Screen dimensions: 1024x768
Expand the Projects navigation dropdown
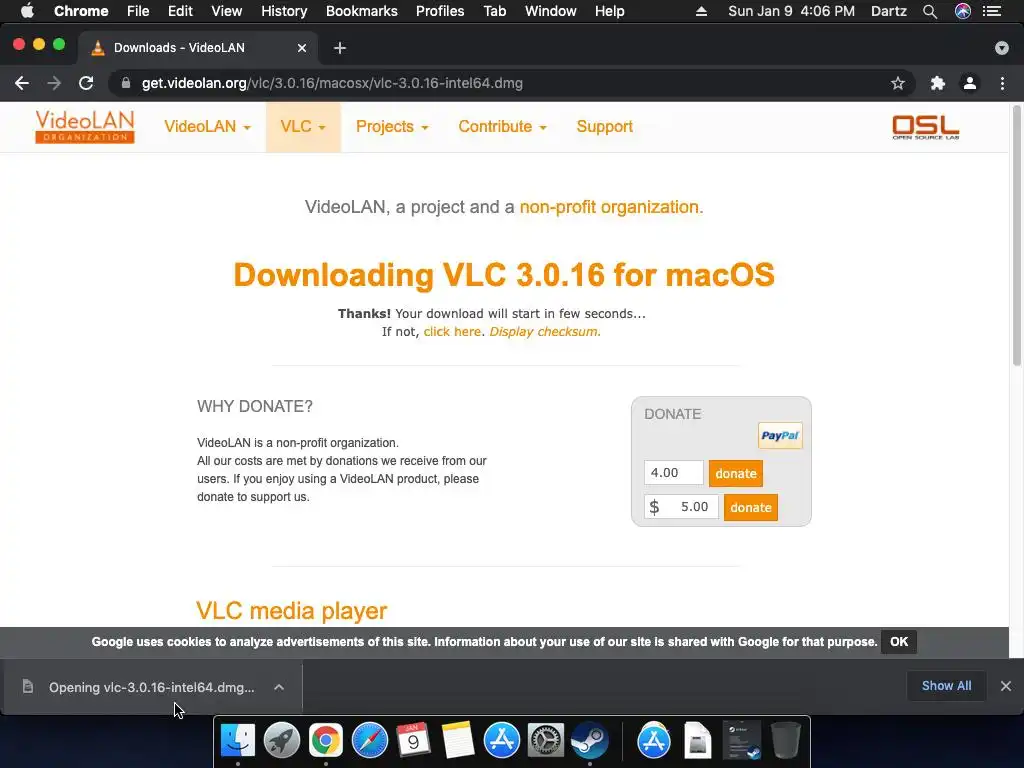pos(392,127)
